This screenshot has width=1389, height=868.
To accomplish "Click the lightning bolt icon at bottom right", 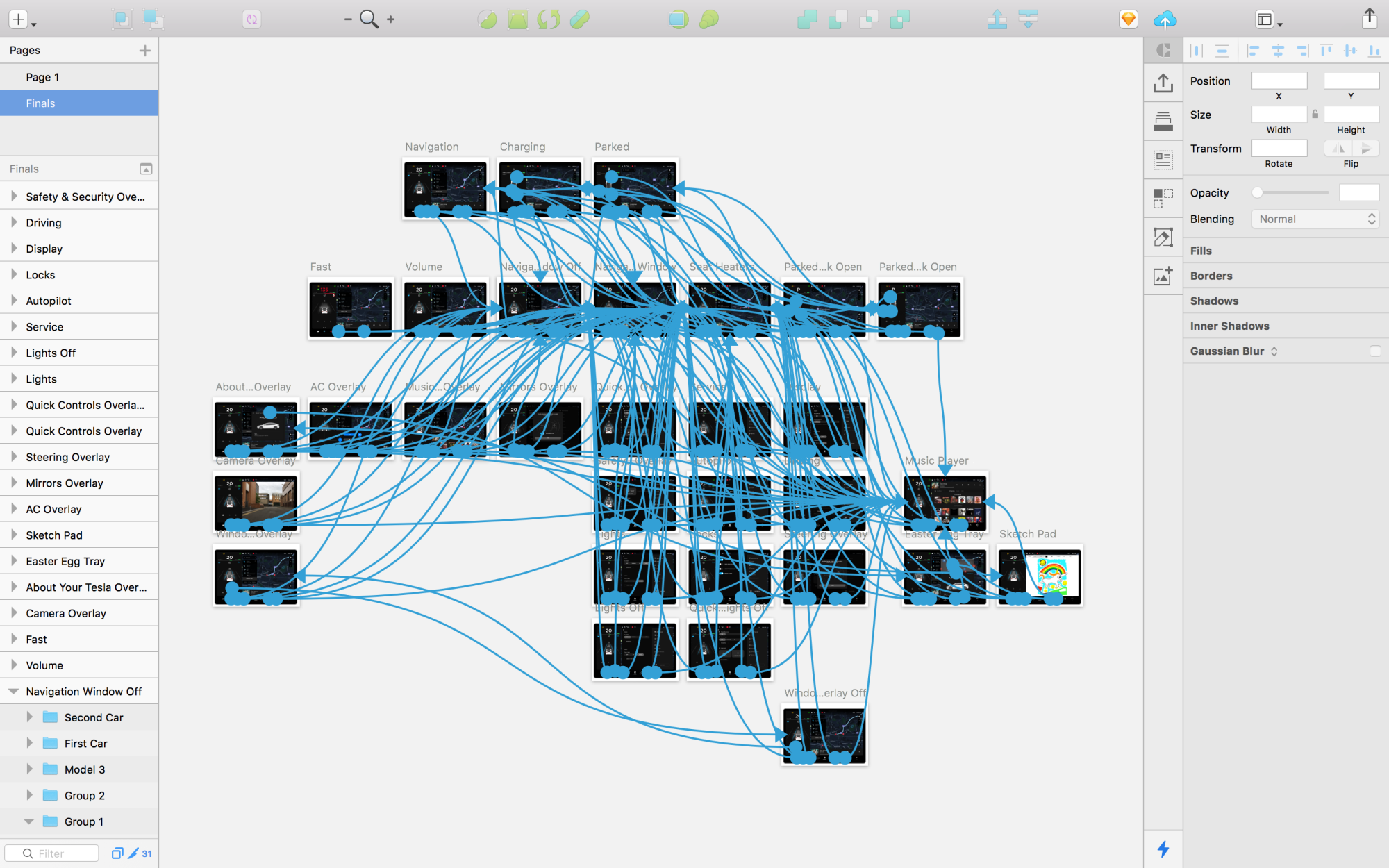I will 1163,849.
